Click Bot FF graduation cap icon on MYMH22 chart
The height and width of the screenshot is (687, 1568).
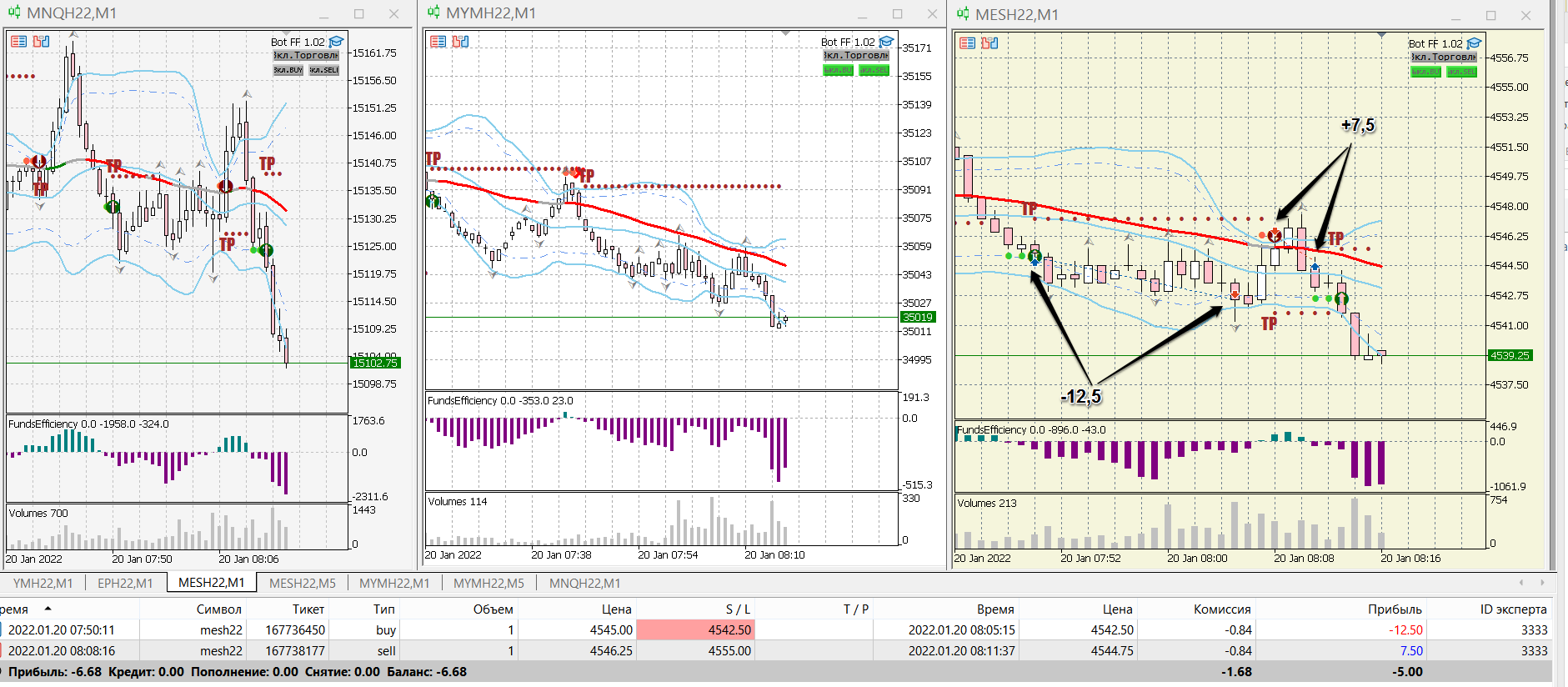(886, 42)
